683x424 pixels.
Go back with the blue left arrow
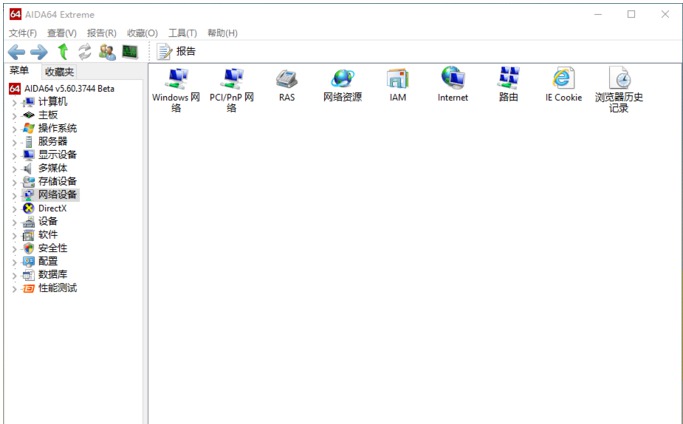point(17,52)
